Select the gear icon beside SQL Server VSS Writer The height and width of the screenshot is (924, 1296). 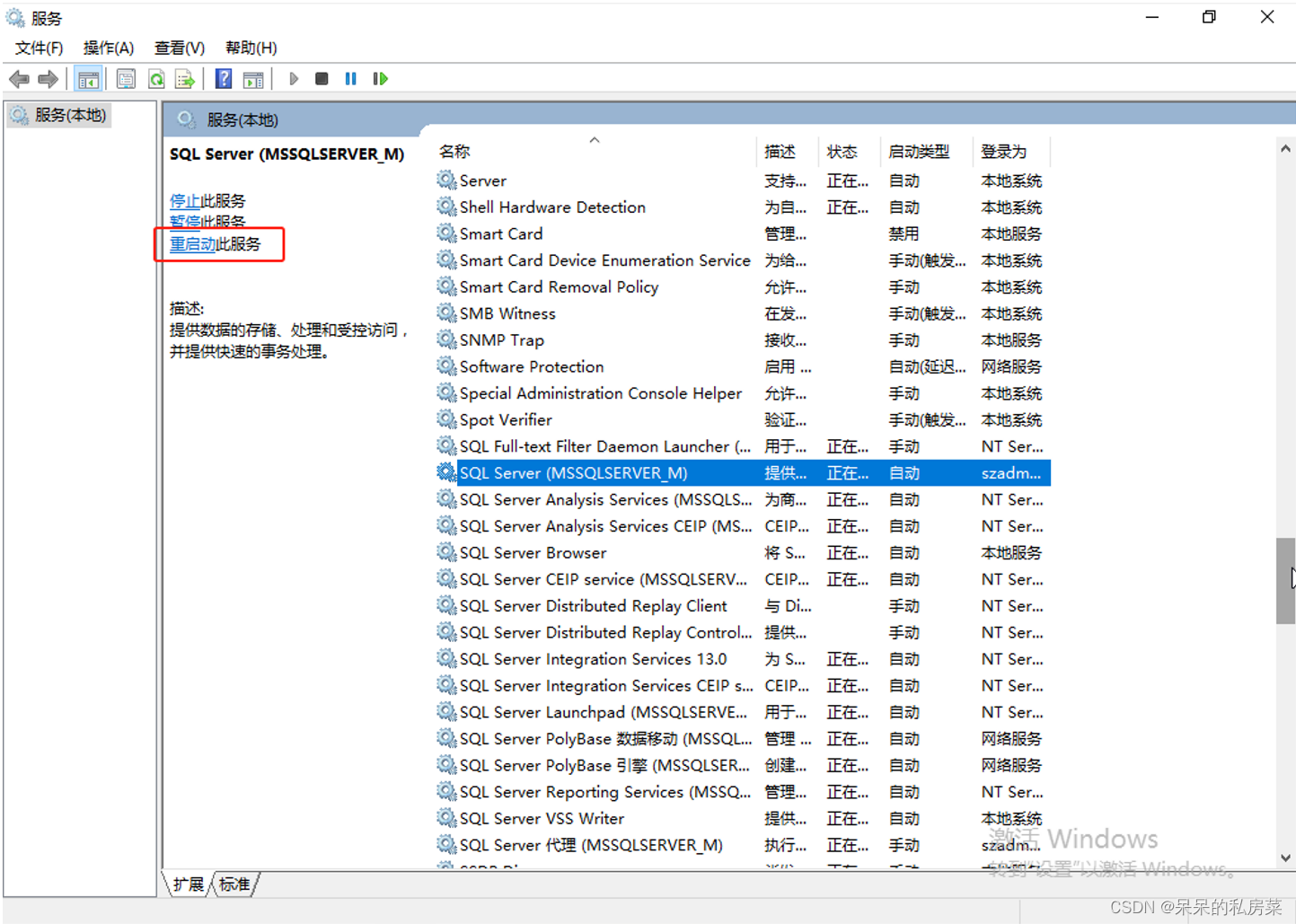point(446,818)
